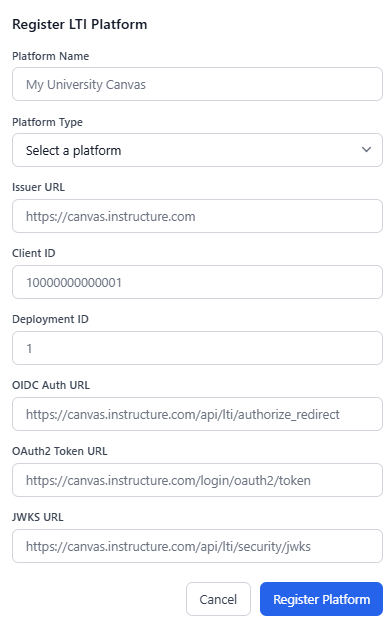Viewport: 388px width, 624px height.
Task: Click the Platform Name input field
Action: (x=197, y=84)
